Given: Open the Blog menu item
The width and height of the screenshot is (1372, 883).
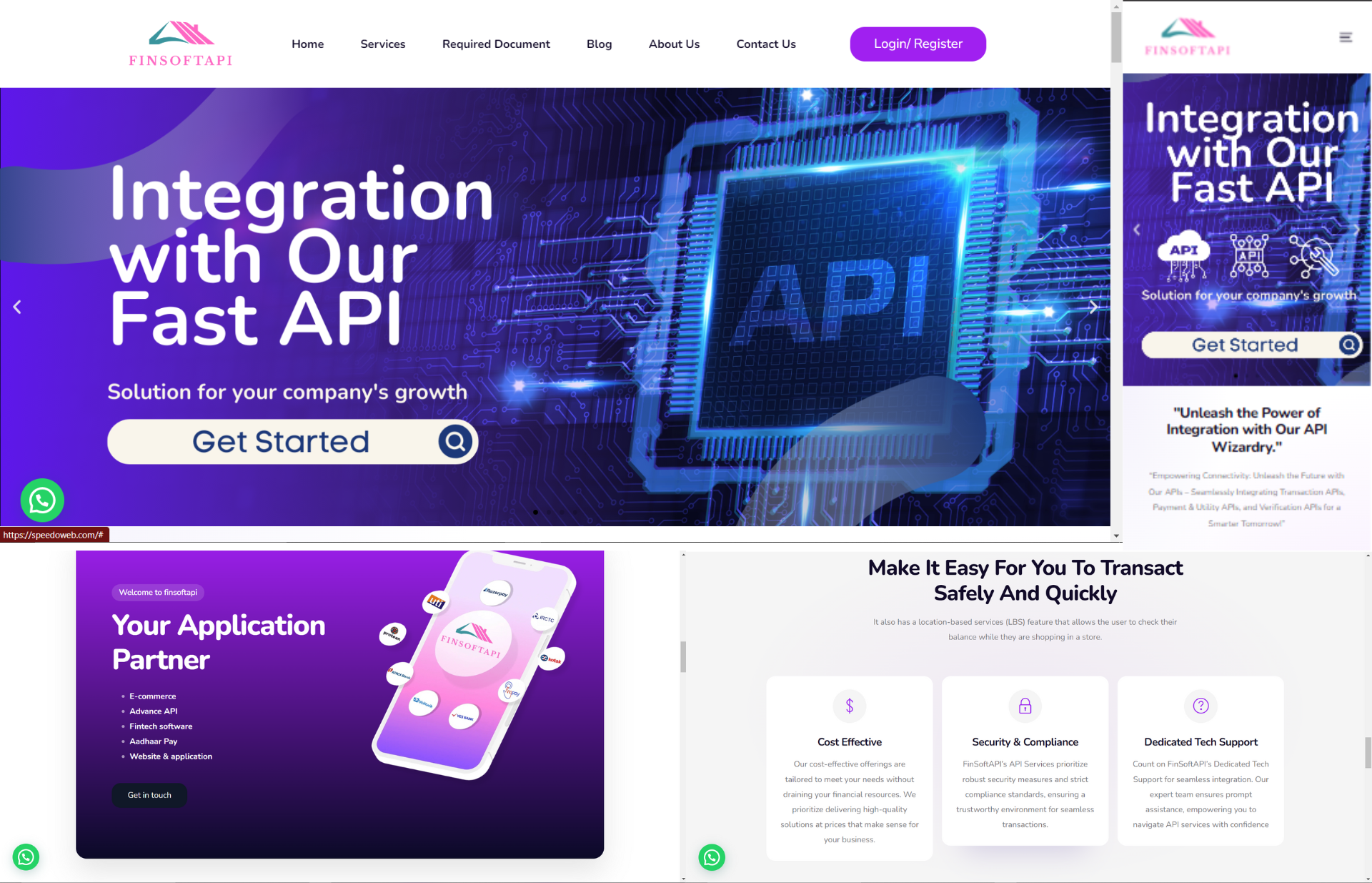Looking at the screenshot, I should coord(599,44).
